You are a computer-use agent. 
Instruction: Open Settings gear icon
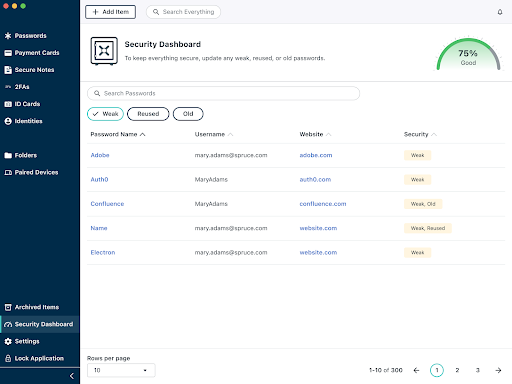[x=8, y=341]
